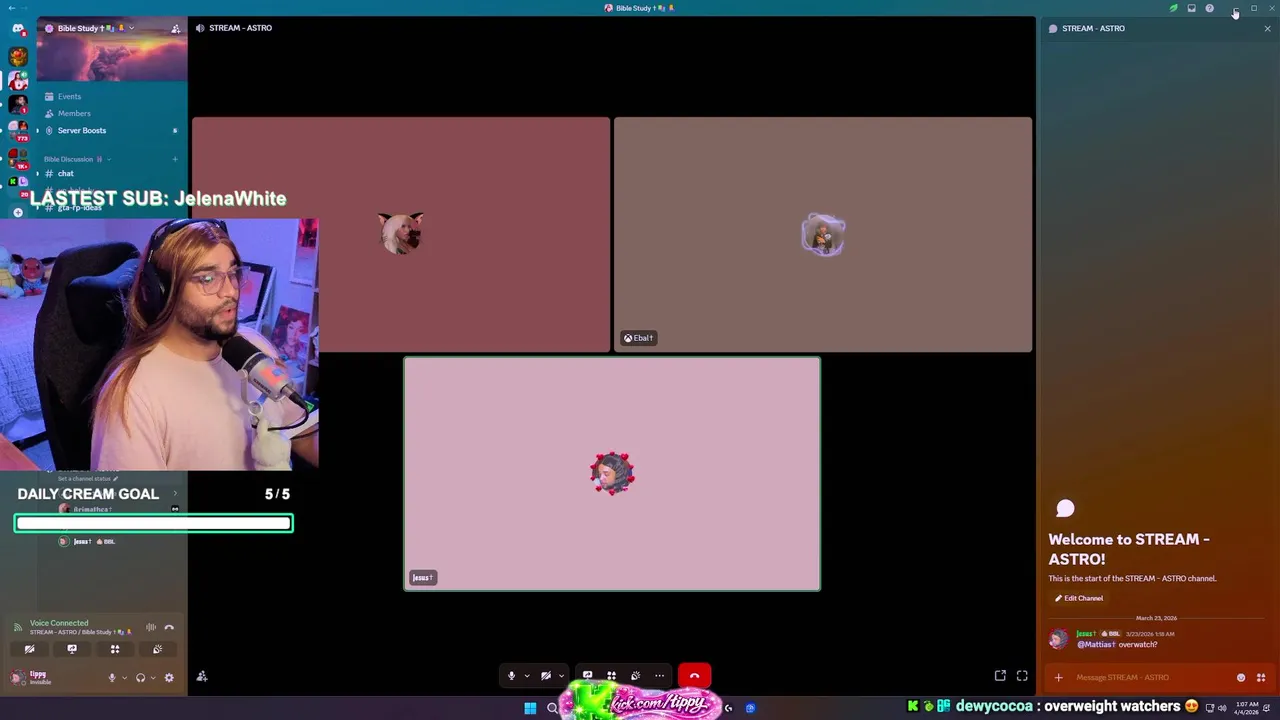Hang up with red disconnect button
This screenshot has height=720, width=1280.
point(694,676)
